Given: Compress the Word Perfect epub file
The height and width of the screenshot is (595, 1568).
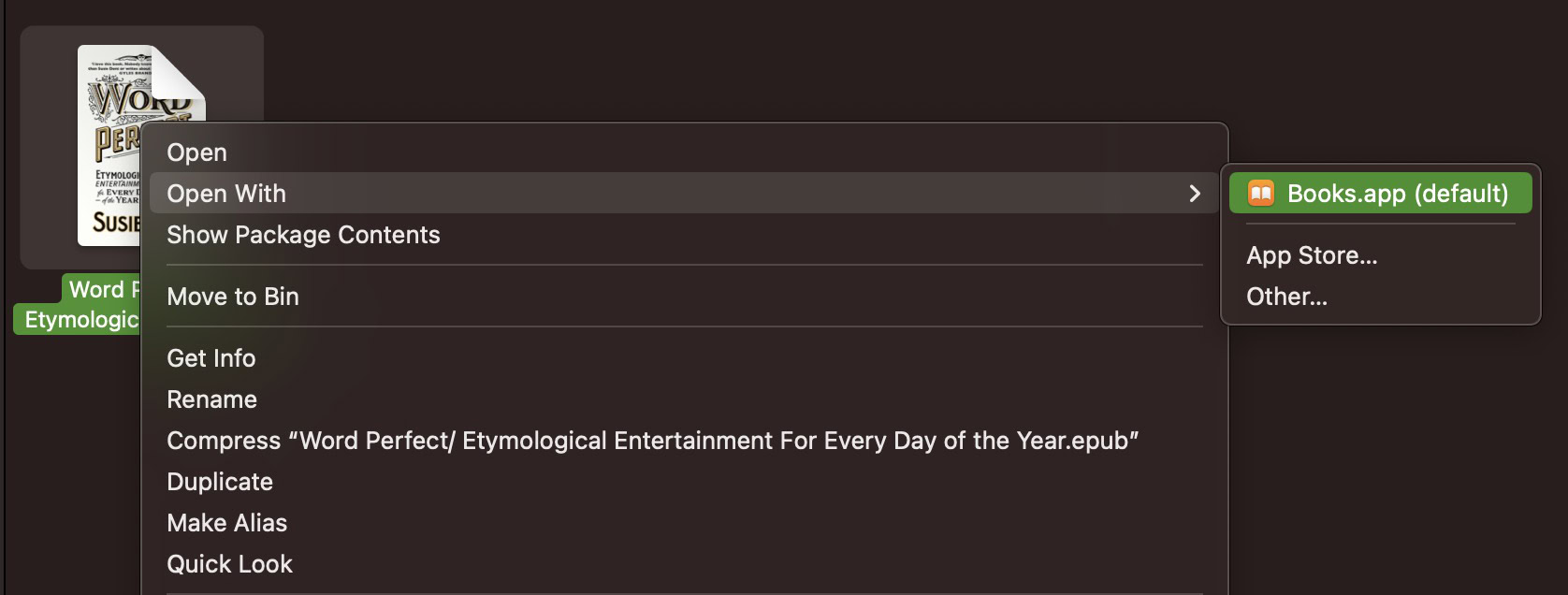Looking at the screenshot, I should point(652,441).
